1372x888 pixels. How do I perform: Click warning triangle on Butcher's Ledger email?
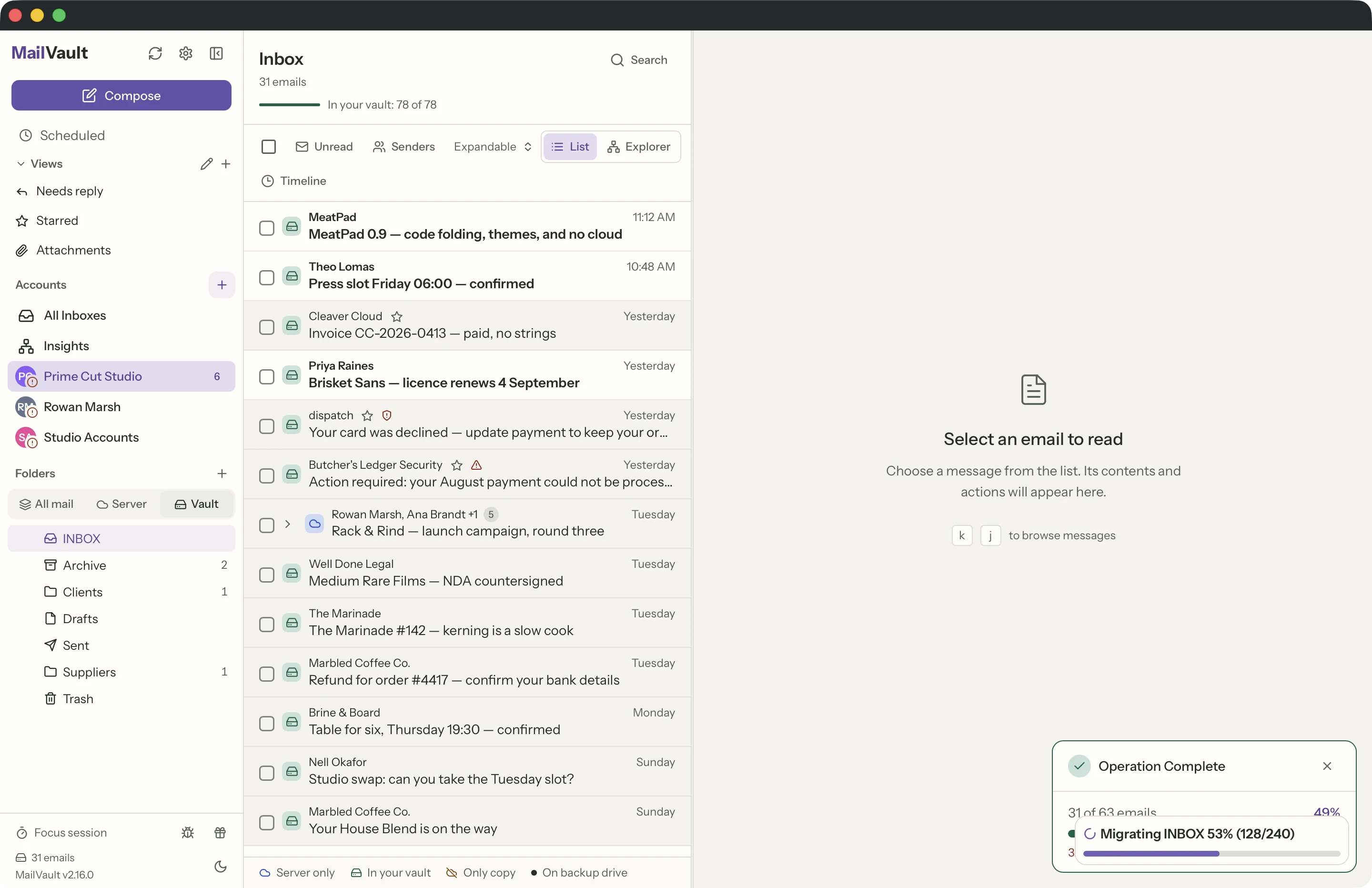click(476, 465)
